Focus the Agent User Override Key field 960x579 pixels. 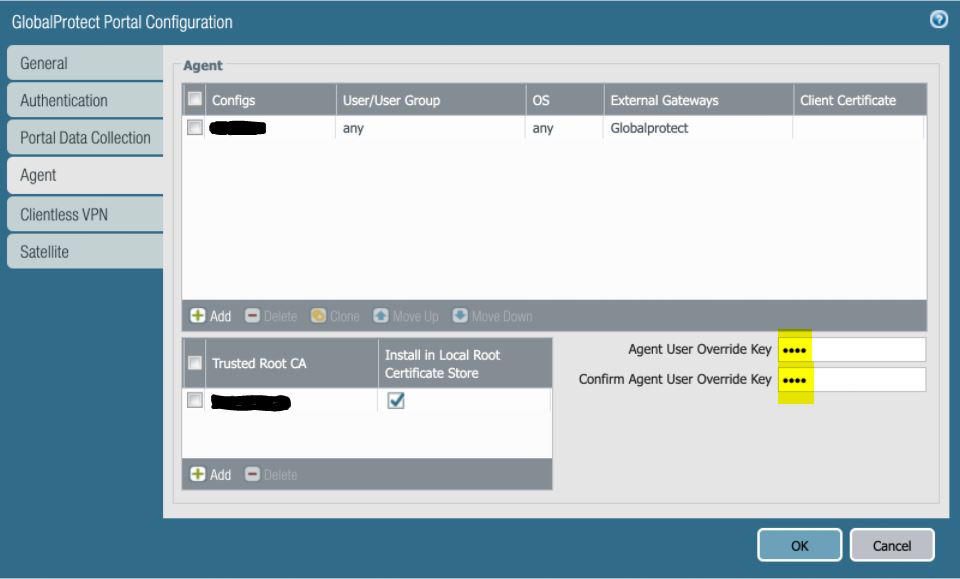pos(852,349)
